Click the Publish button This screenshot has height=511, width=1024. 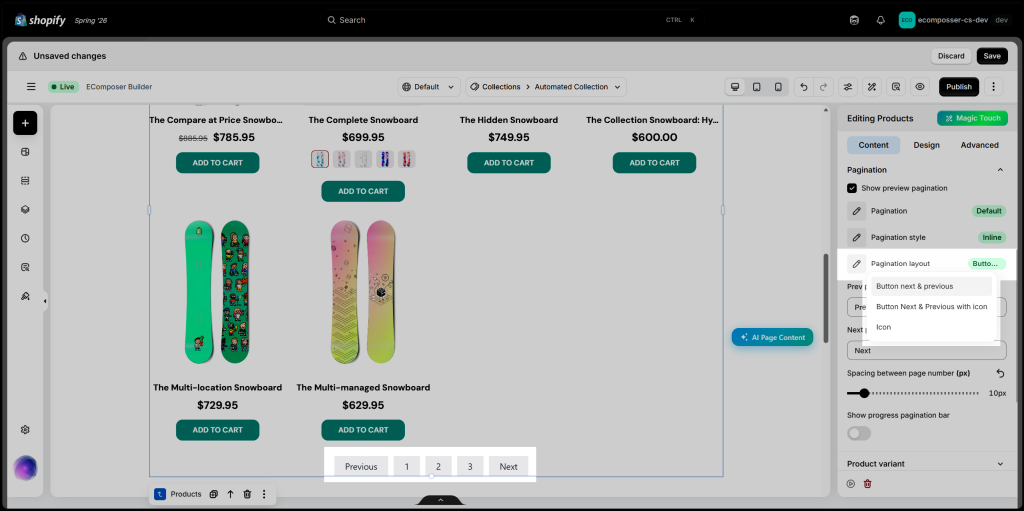pos(959,87)
